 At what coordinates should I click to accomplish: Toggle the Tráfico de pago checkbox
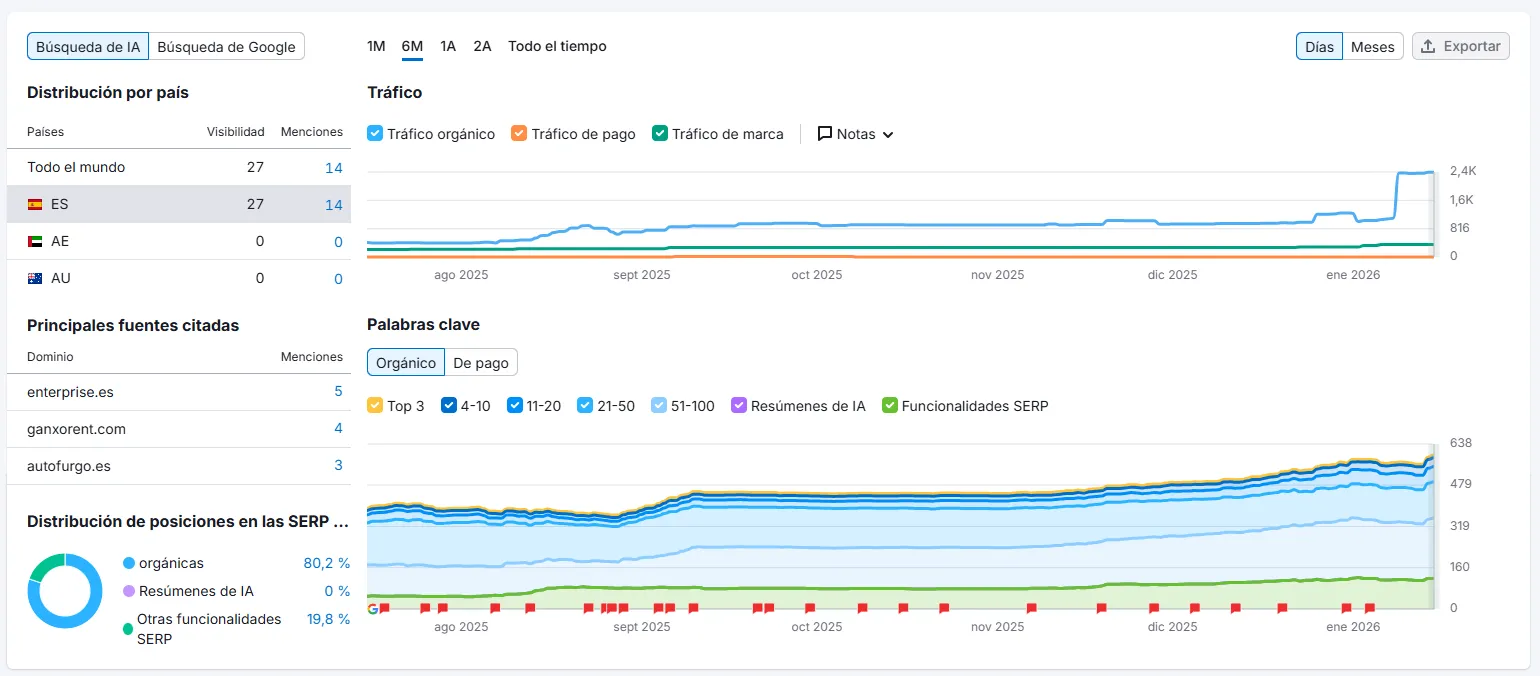[x=519, y=133]
